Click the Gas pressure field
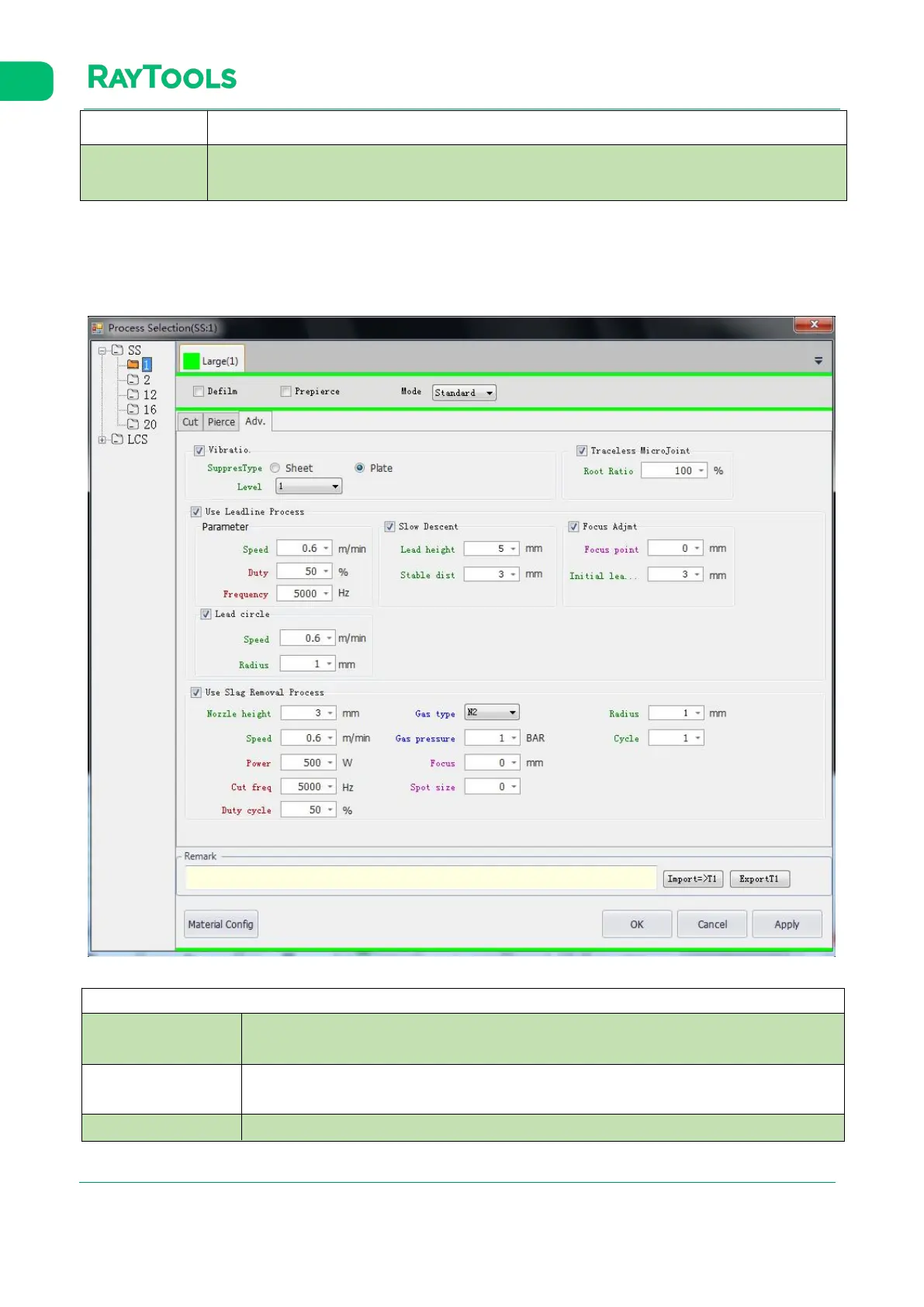 [x=492, y=738]
